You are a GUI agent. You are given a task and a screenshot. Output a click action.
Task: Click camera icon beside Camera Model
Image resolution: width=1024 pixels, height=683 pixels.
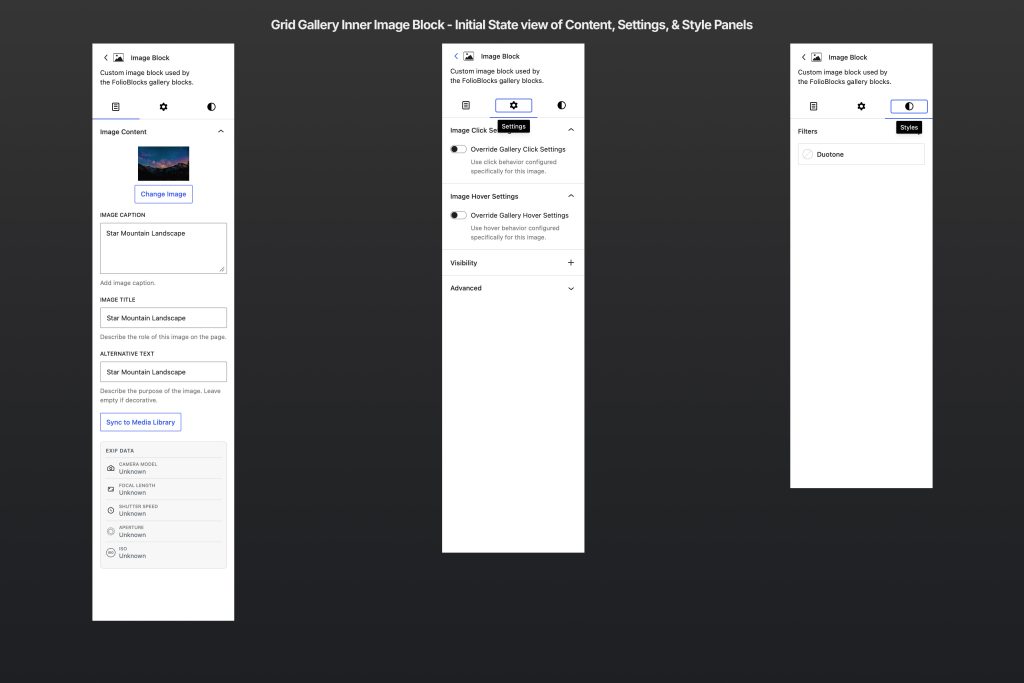coord(110,468)
